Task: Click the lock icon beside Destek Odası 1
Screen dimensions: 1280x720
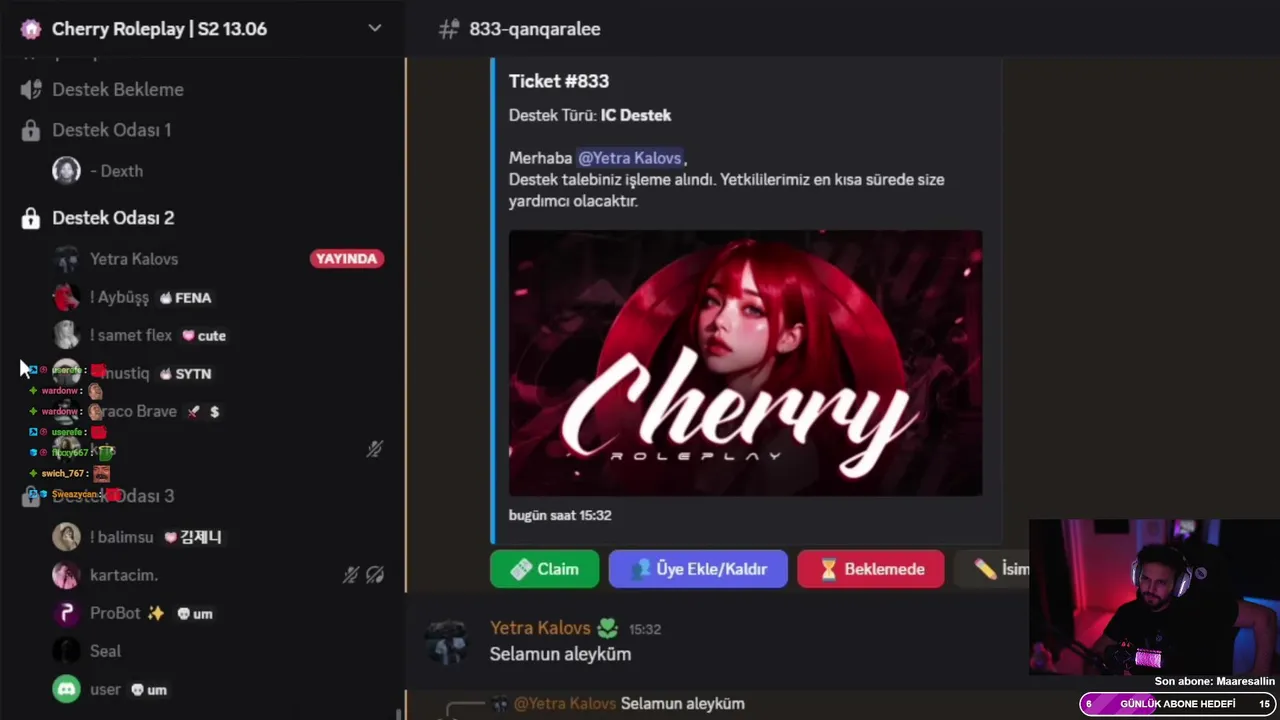Action: tap(31, 130)
